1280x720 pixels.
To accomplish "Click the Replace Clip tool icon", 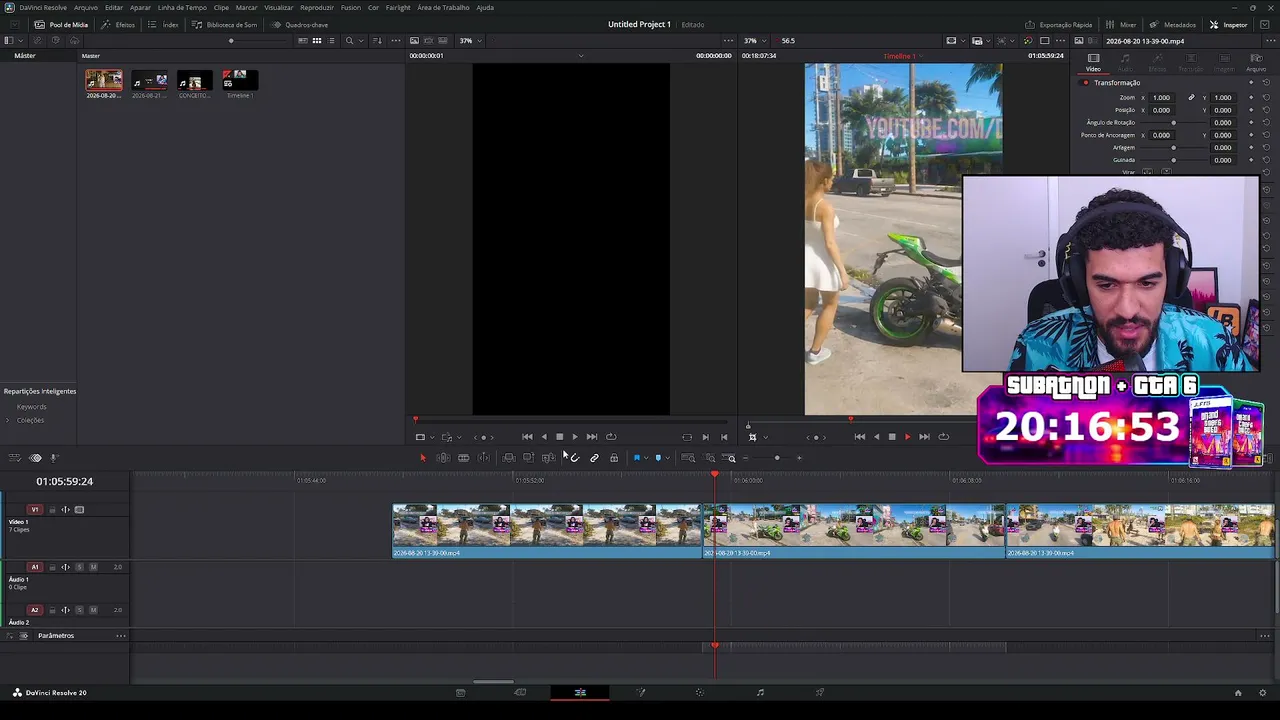I will tap(548, 458).
